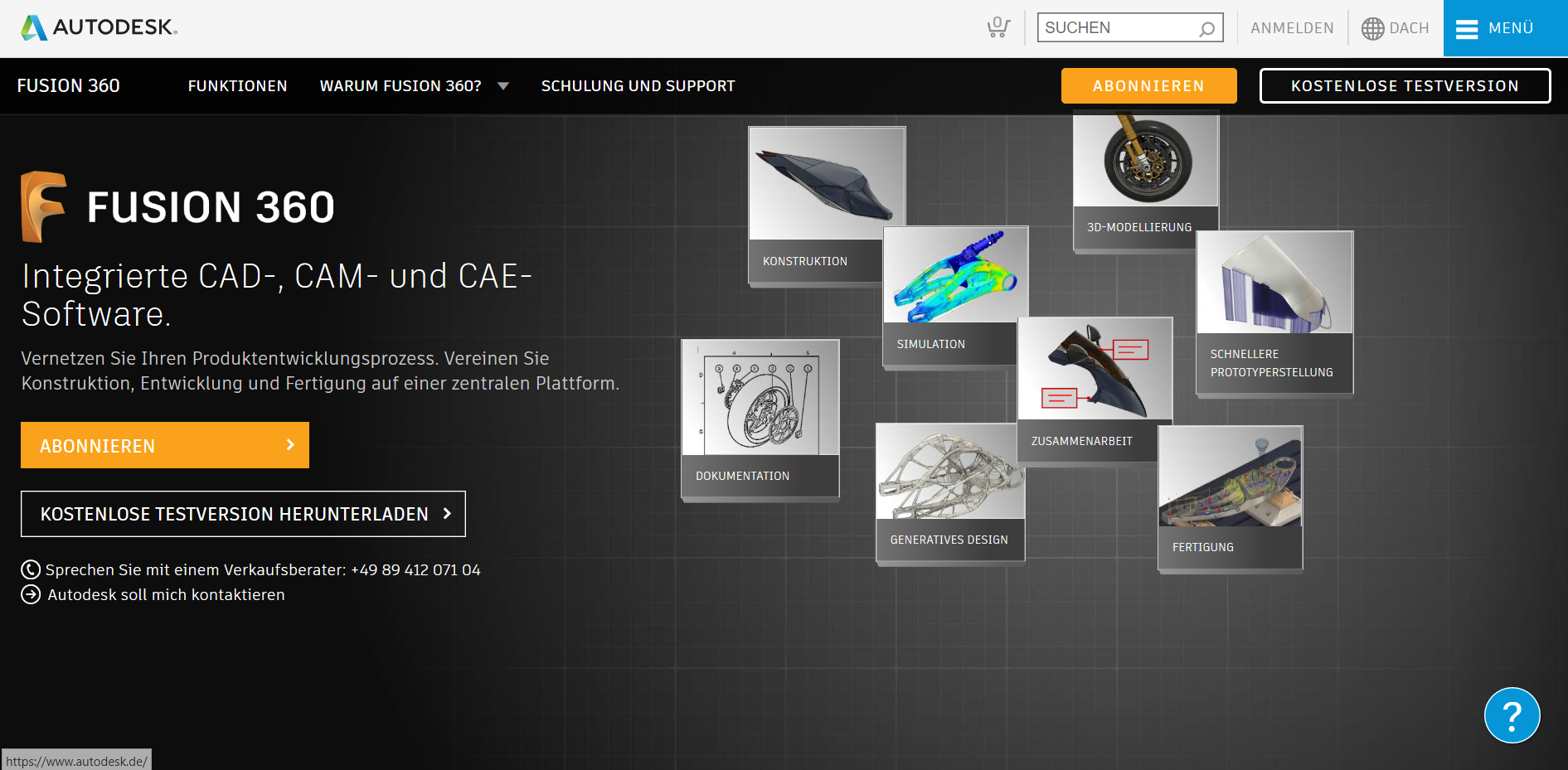Click the globe region icon
Image resolution: width=1568 pixels, height=770 pixels.
click(1372, 28)
